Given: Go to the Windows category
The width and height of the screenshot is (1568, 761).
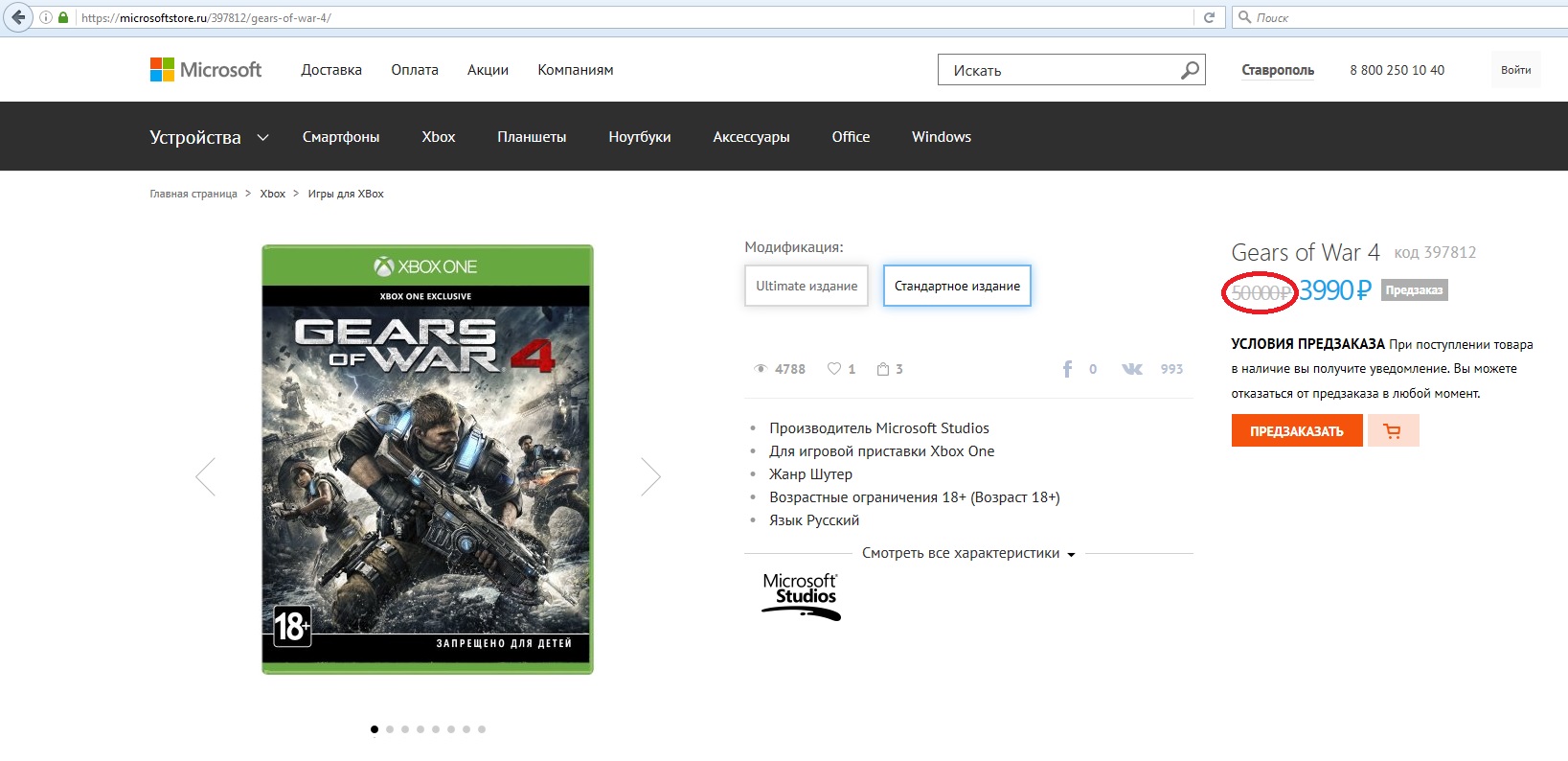Looking at the screenshot, I should click(x=942, y=137).
